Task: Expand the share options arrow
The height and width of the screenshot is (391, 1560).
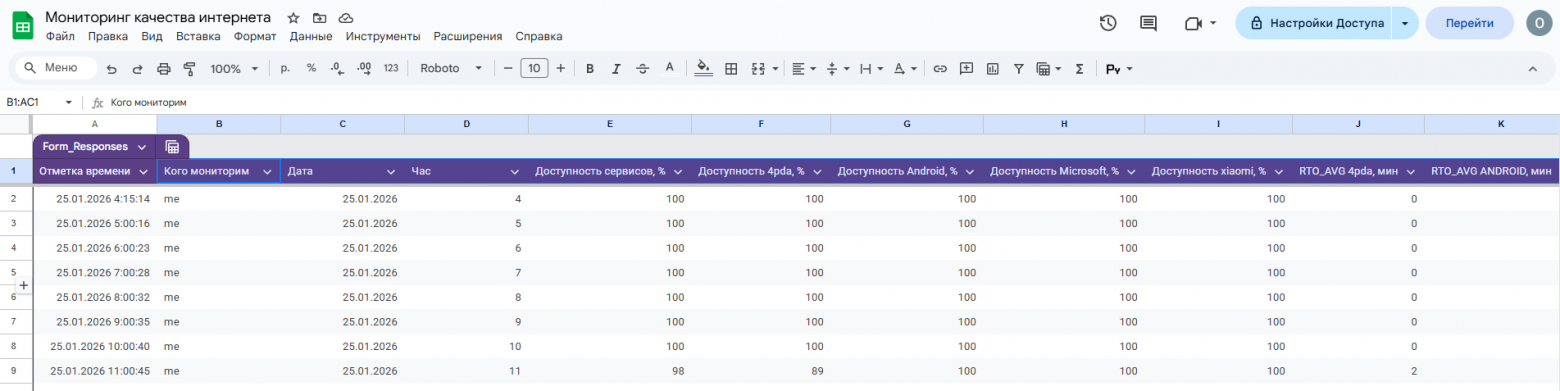Action: pos(1405,23)
